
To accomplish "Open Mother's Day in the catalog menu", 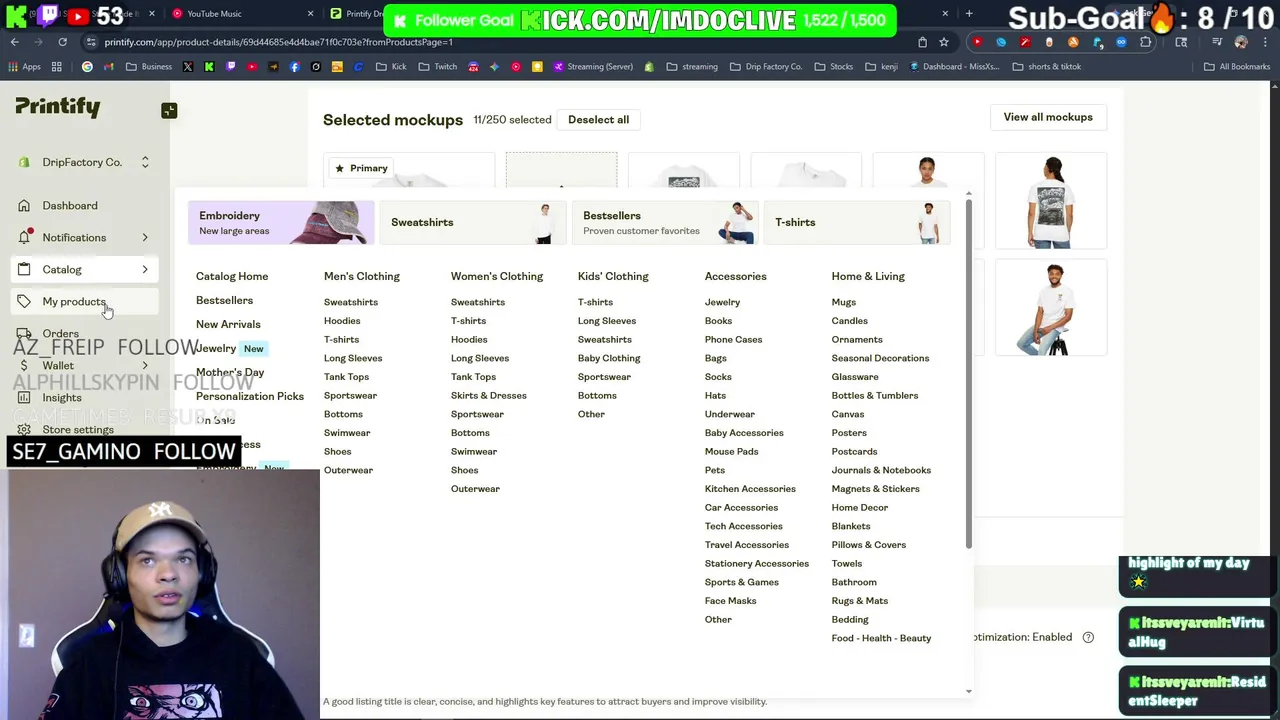I will click(x=230, y=372).
